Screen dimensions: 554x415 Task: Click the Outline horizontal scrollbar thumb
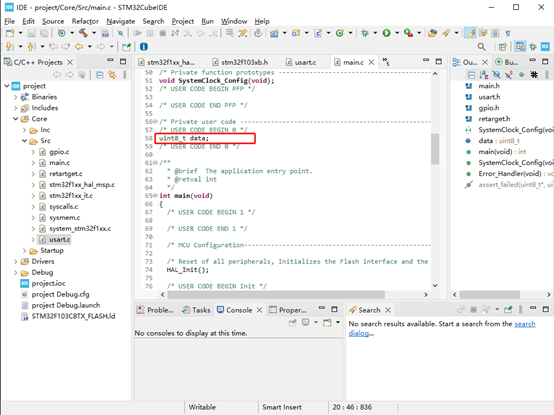(489, 295)
